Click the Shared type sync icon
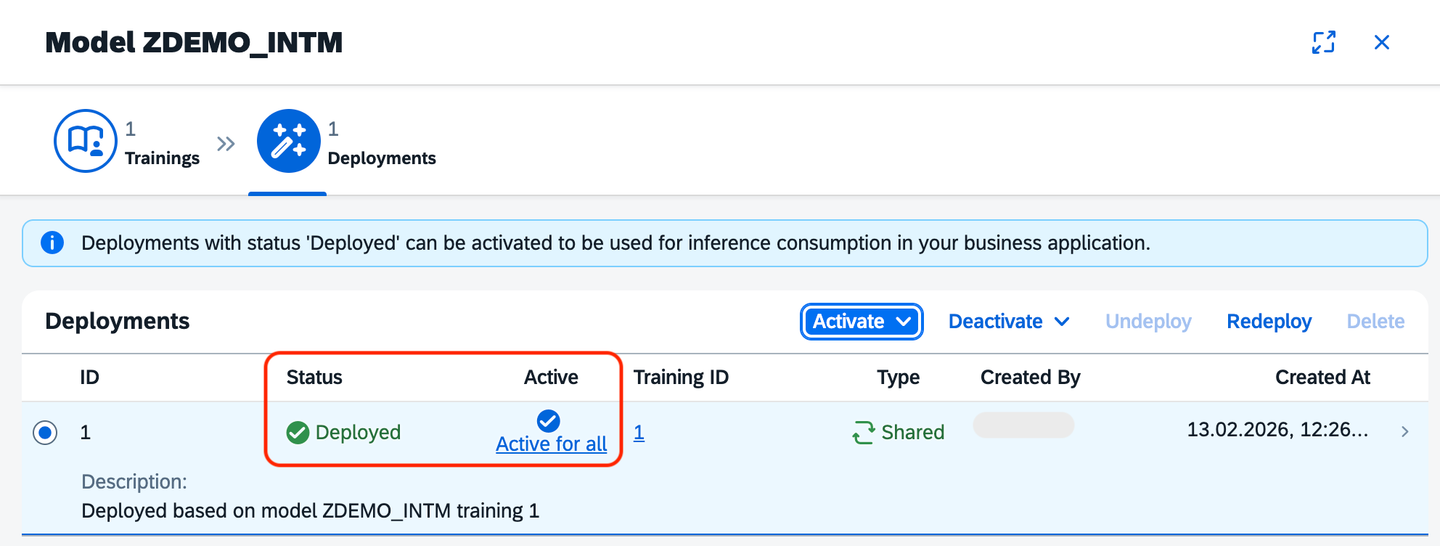 863,432
